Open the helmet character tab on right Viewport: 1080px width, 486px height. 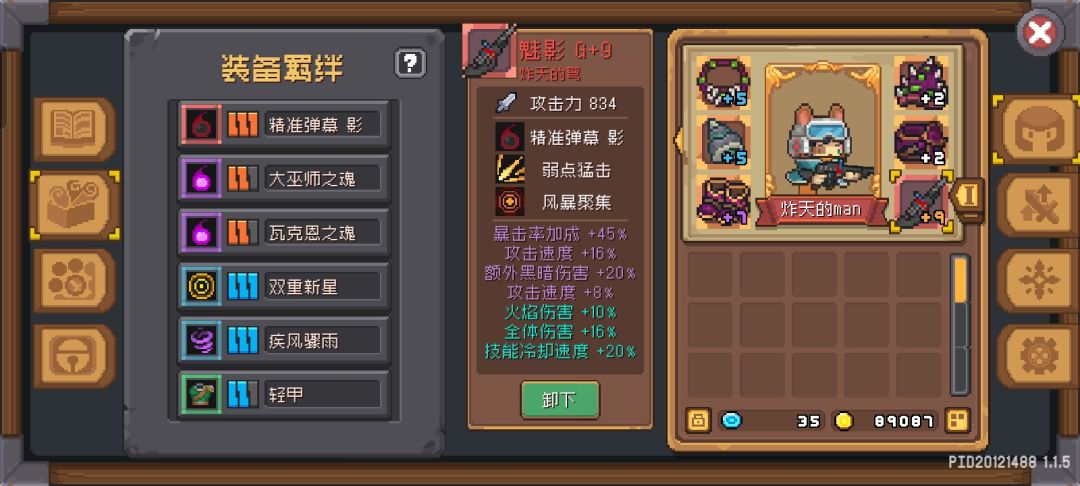click(x=1036, y=129)
